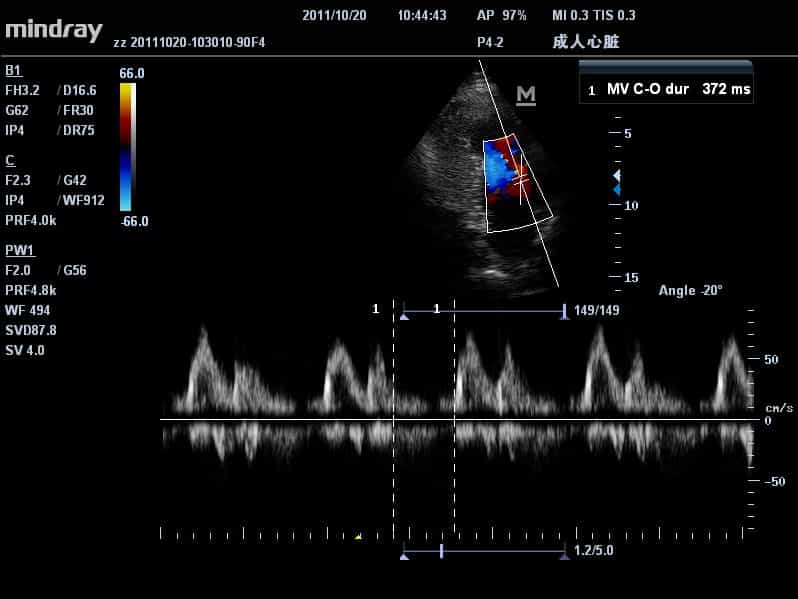Click the 2011/10/20 date

(334, 15)
